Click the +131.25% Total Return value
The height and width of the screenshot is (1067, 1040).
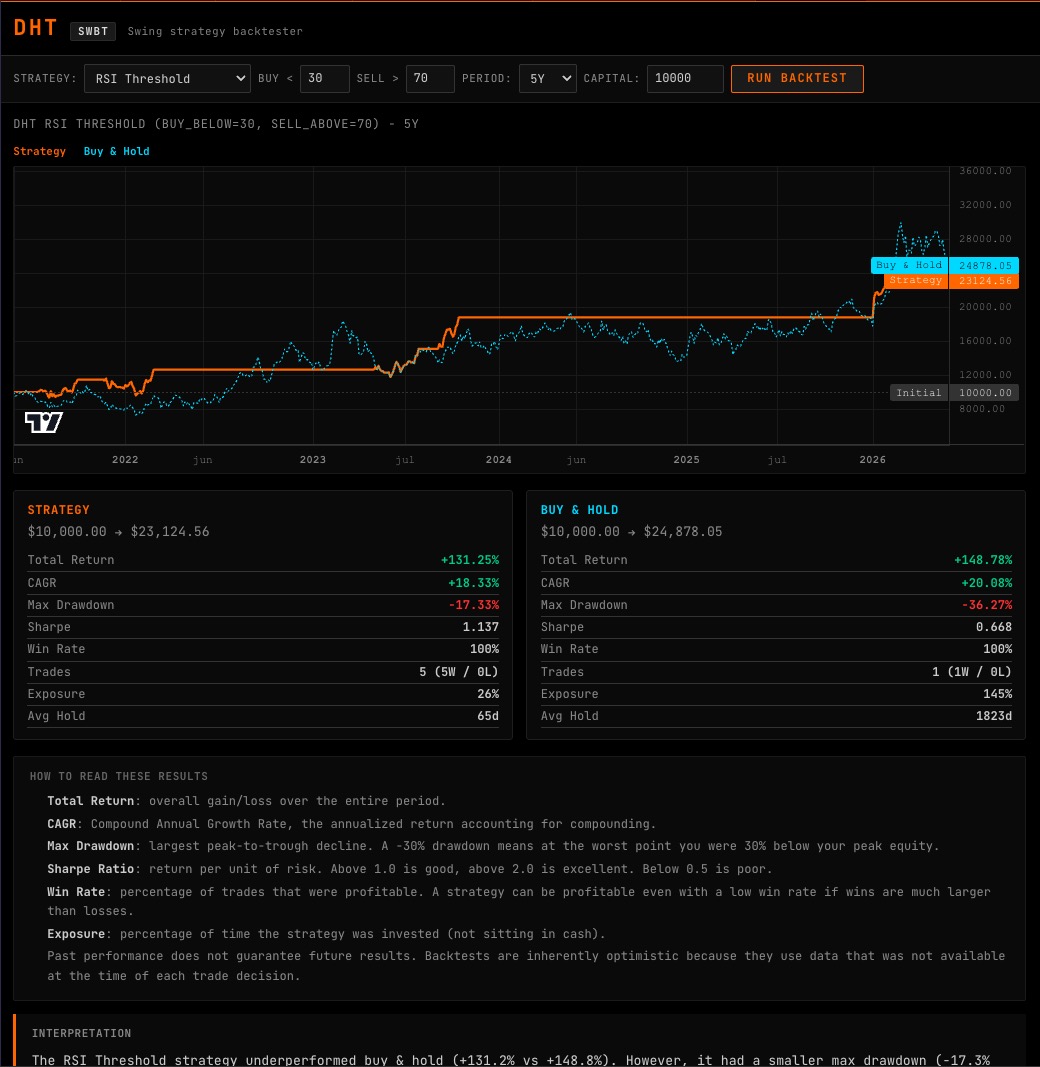click(470, 560)
